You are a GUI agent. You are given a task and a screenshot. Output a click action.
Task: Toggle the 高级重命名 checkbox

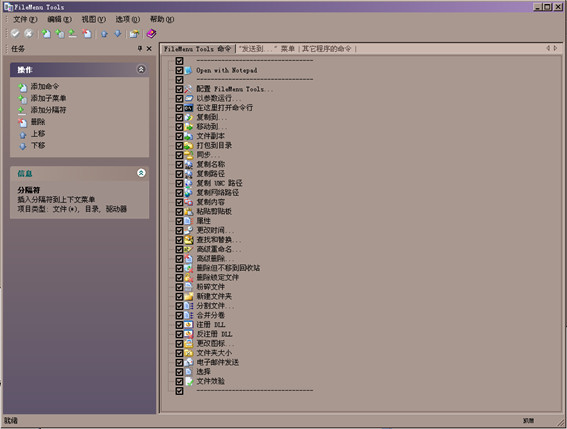click(x=179, y=249)
